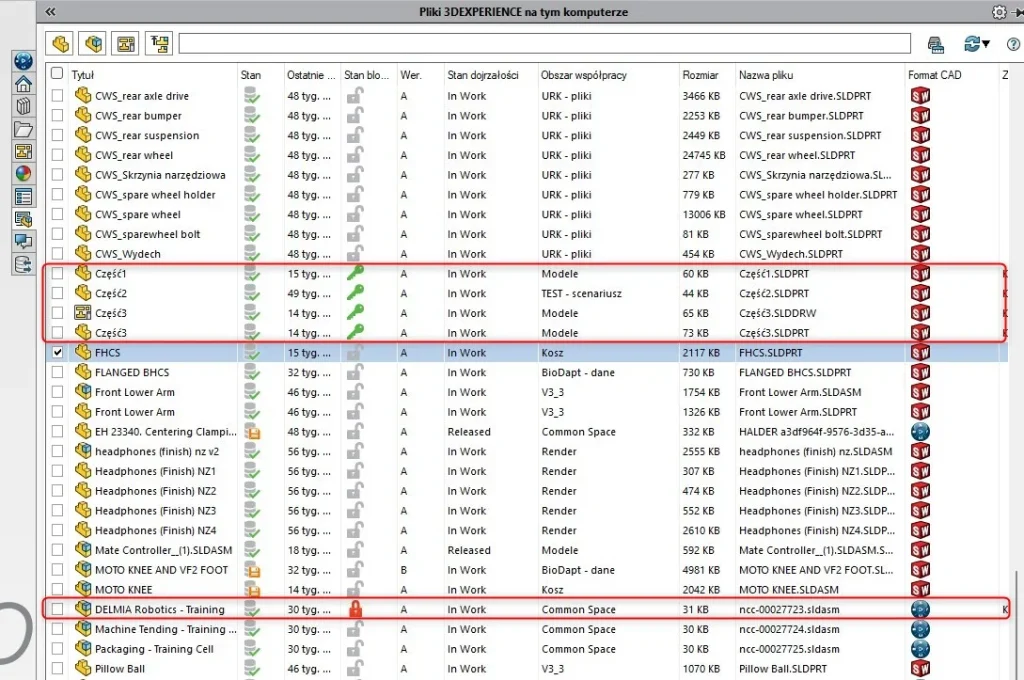Click the 24745 KB size cell

(x=704, y=155)
